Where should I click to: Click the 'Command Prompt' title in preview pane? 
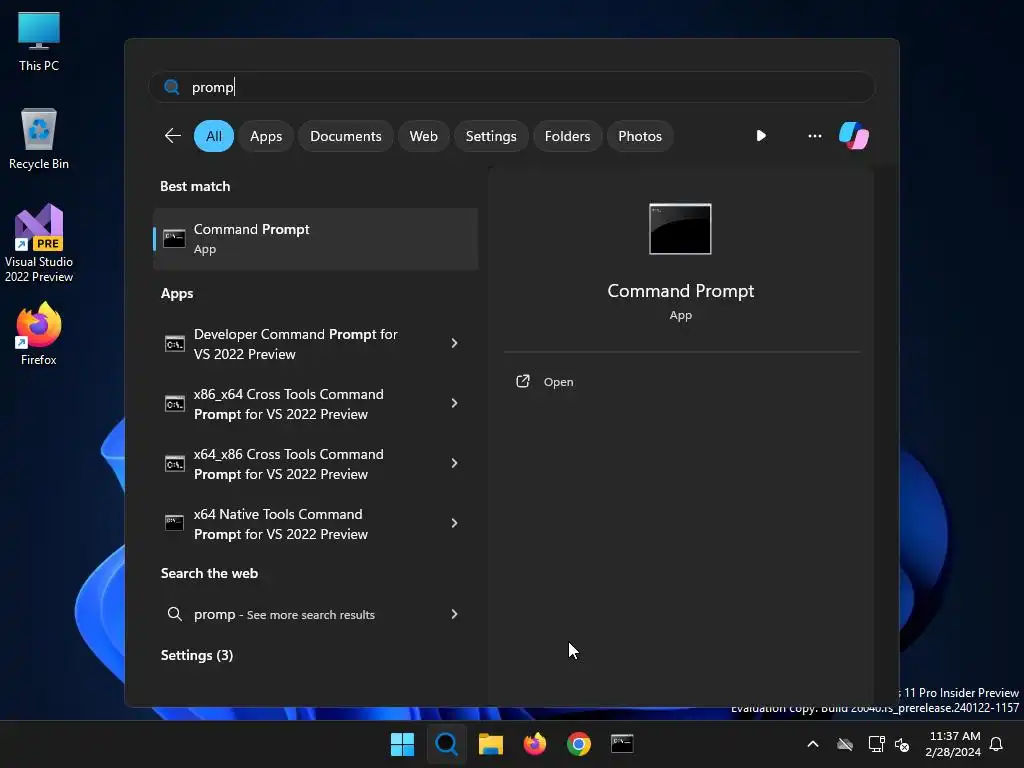(x=680, y=291)
